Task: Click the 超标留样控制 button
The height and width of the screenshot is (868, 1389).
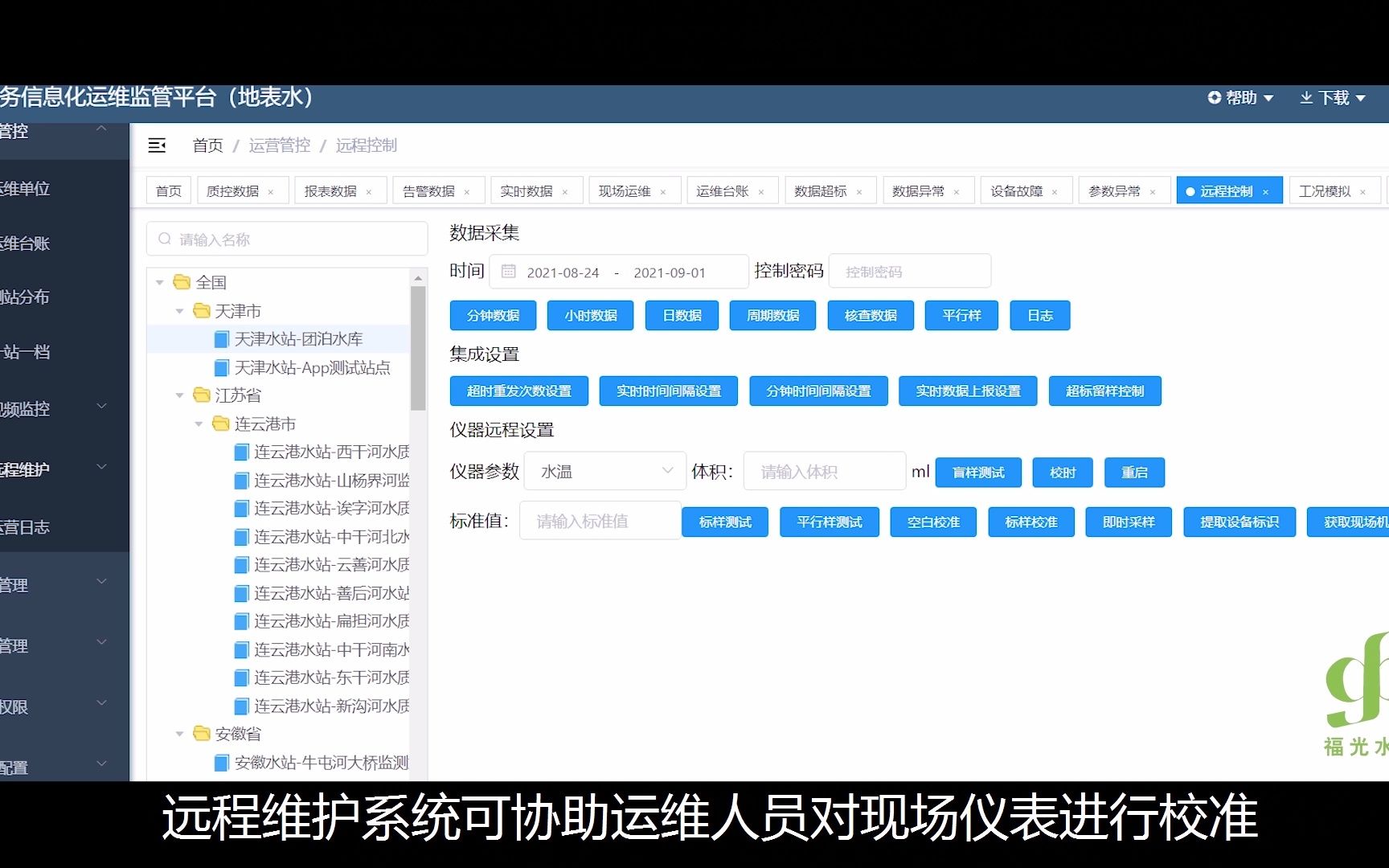Action: pyautogui.click(x=1105, y=391)
